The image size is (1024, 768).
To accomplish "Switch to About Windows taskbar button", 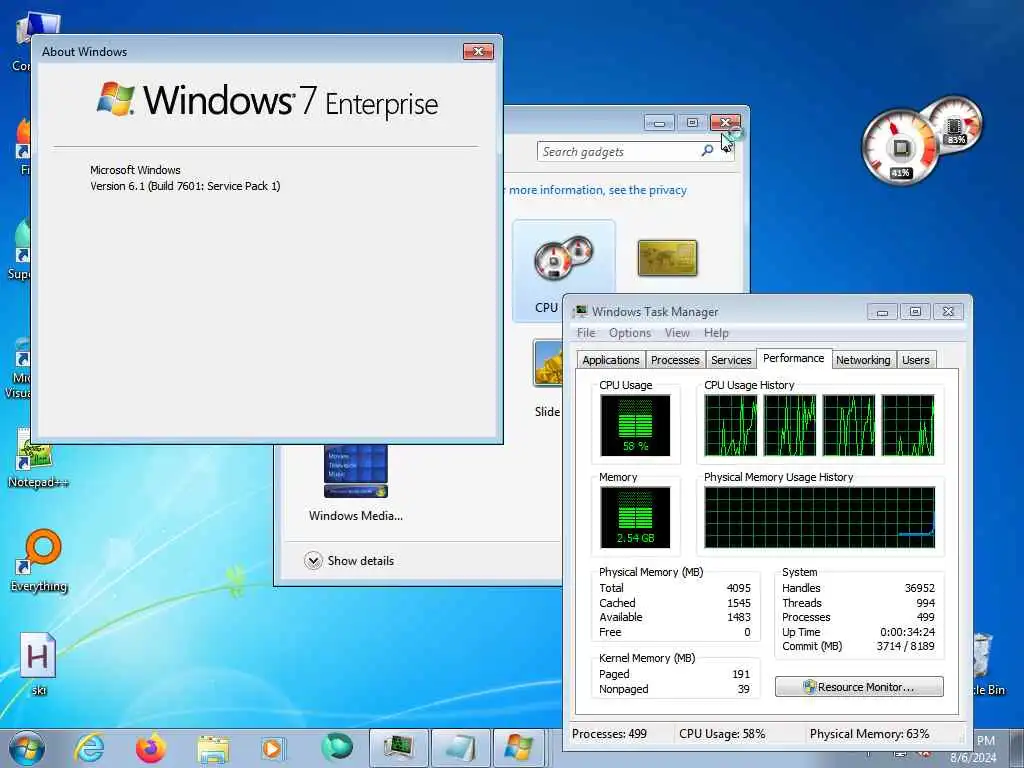I will [520, 748].
